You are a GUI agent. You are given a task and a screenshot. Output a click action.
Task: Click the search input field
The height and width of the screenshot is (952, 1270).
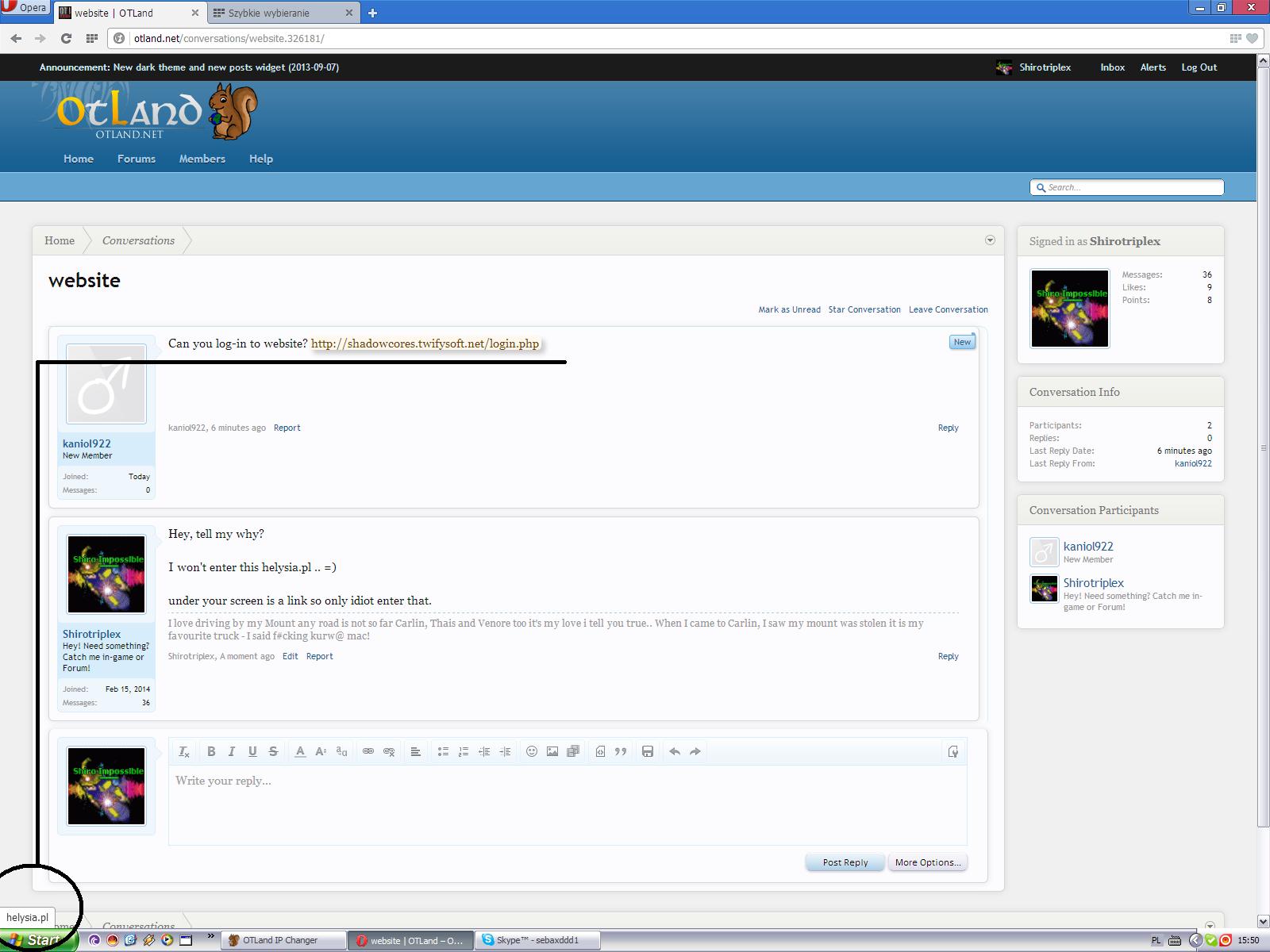[x=1127, y=187]
